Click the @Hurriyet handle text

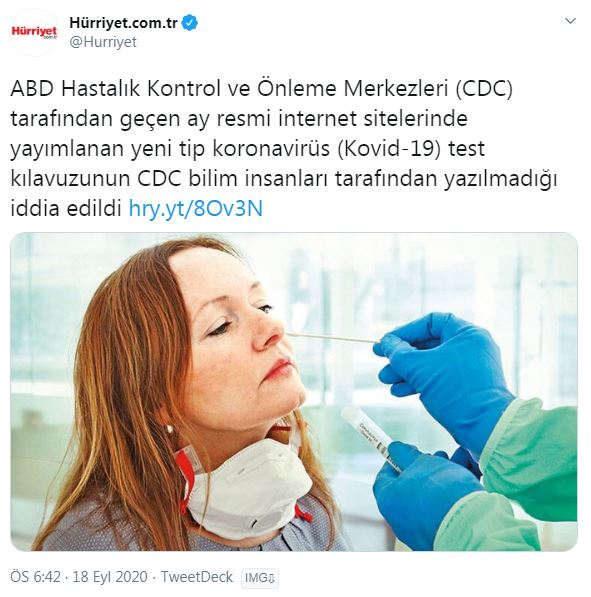point(103,42)
